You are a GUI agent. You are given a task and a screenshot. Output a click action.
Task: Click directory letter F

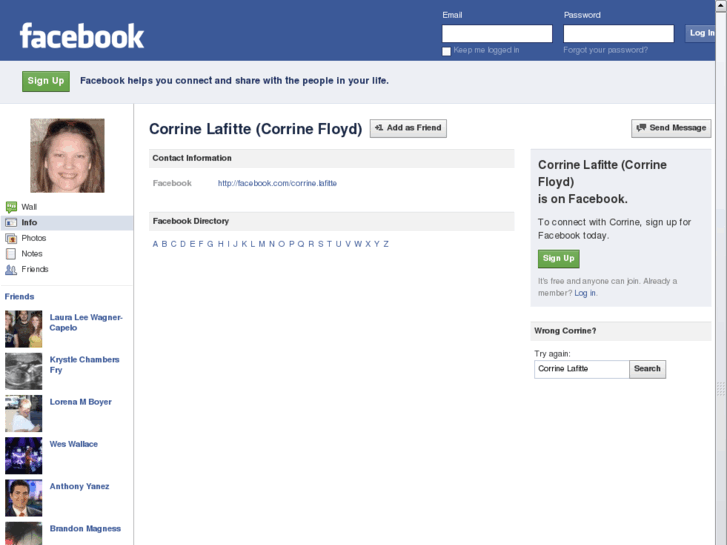(201, 244)
